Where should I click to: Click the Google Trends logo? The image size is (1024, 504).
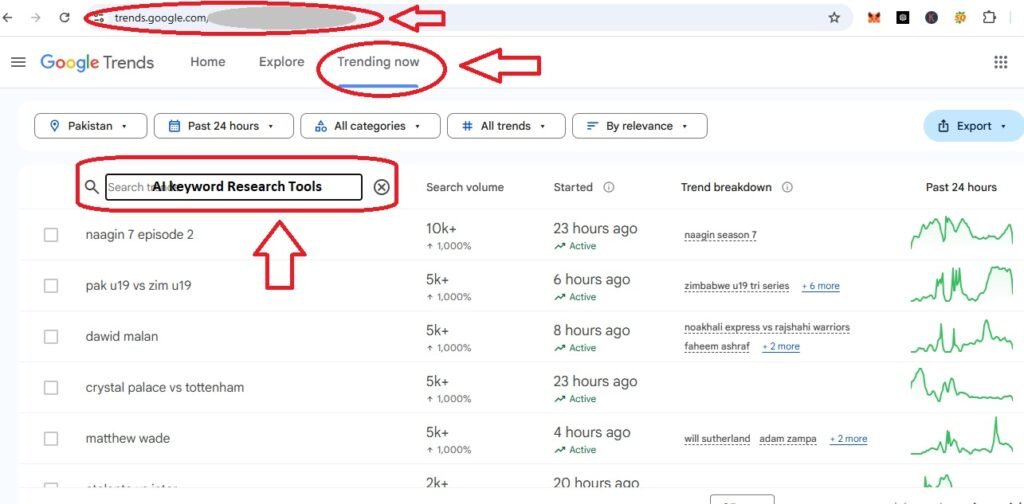[97, 63]
